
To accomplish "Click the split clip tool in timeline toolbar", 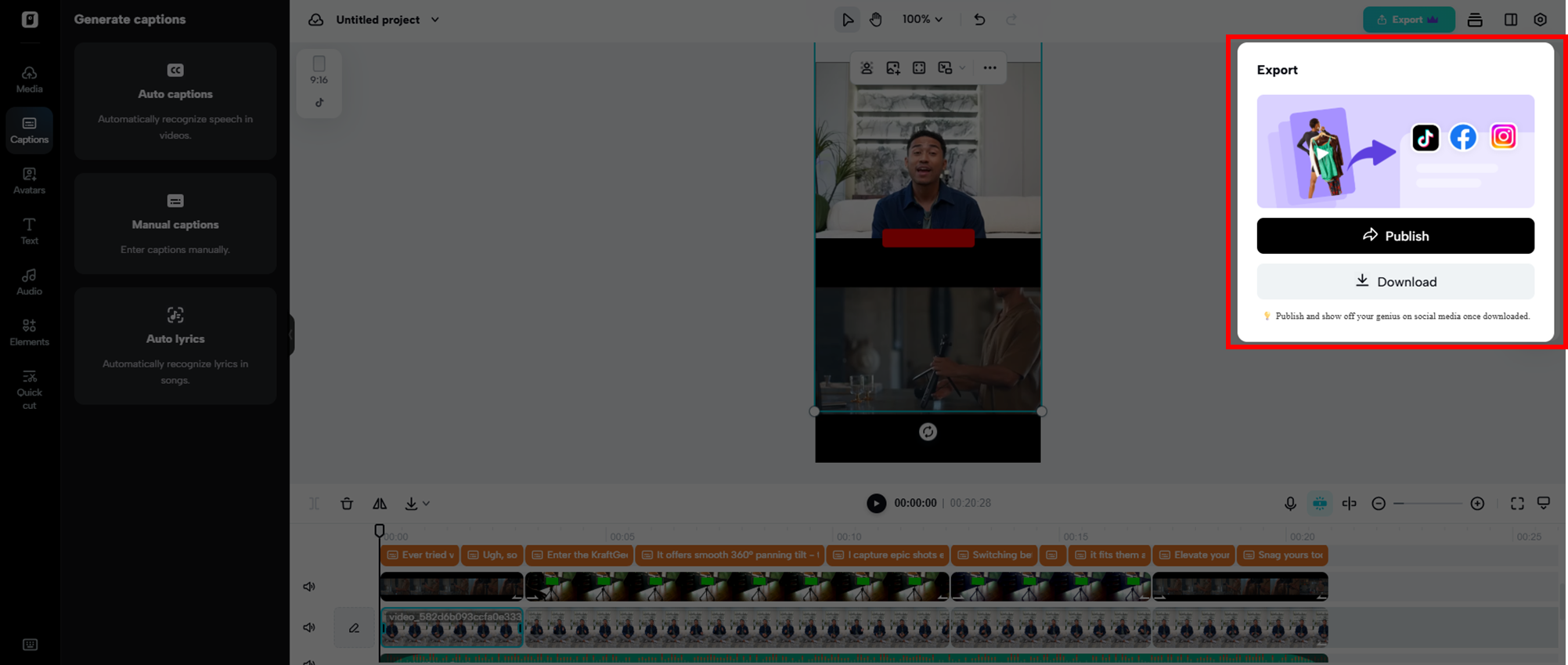I will pyautogui.click(x=314, y=504).
